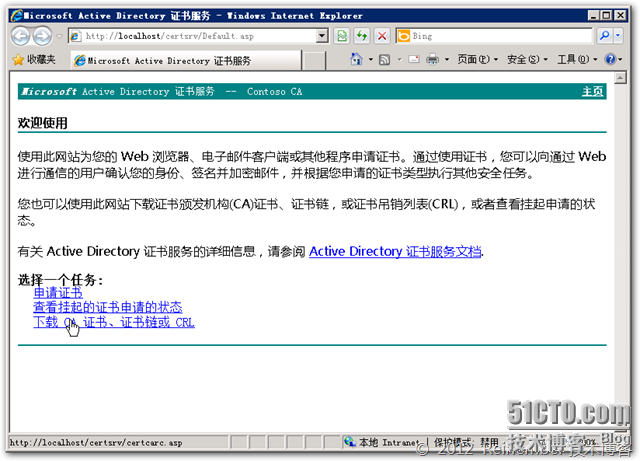Click the Forward navigation arrow

[42, 36]
